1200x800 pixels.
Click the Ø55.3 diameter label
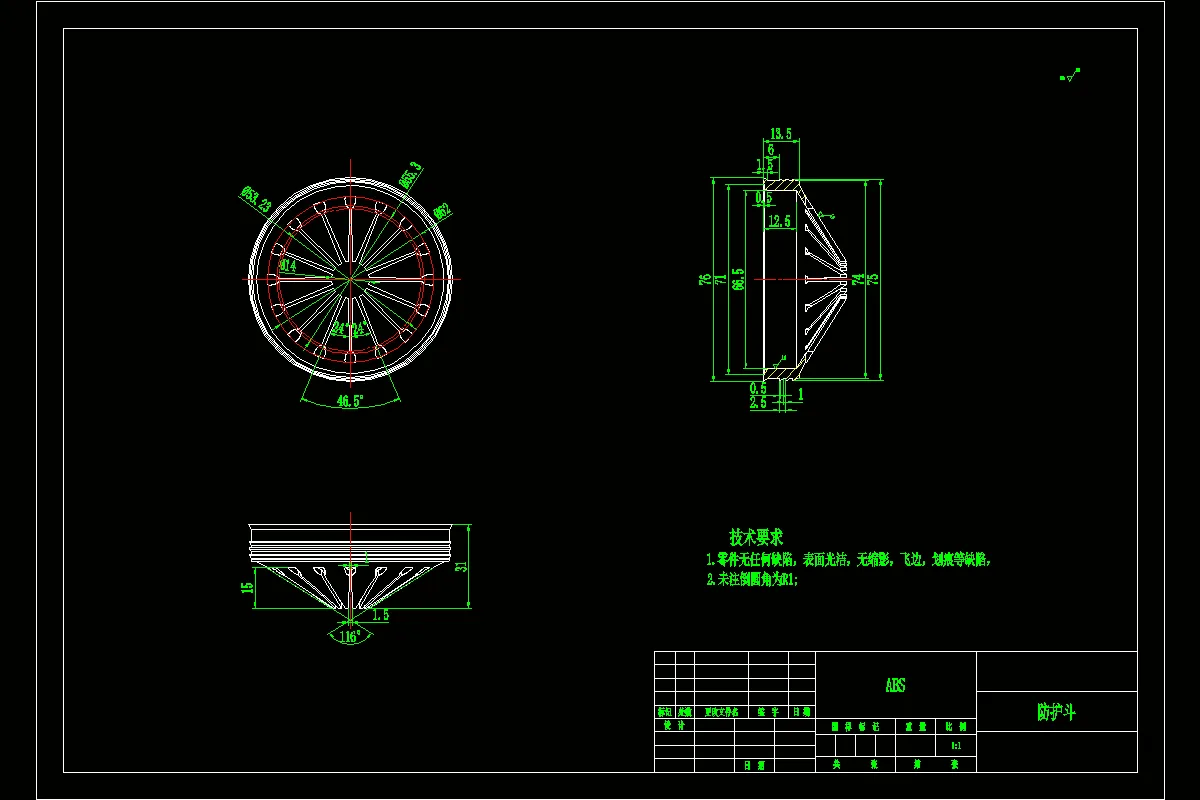click(411, 175)
